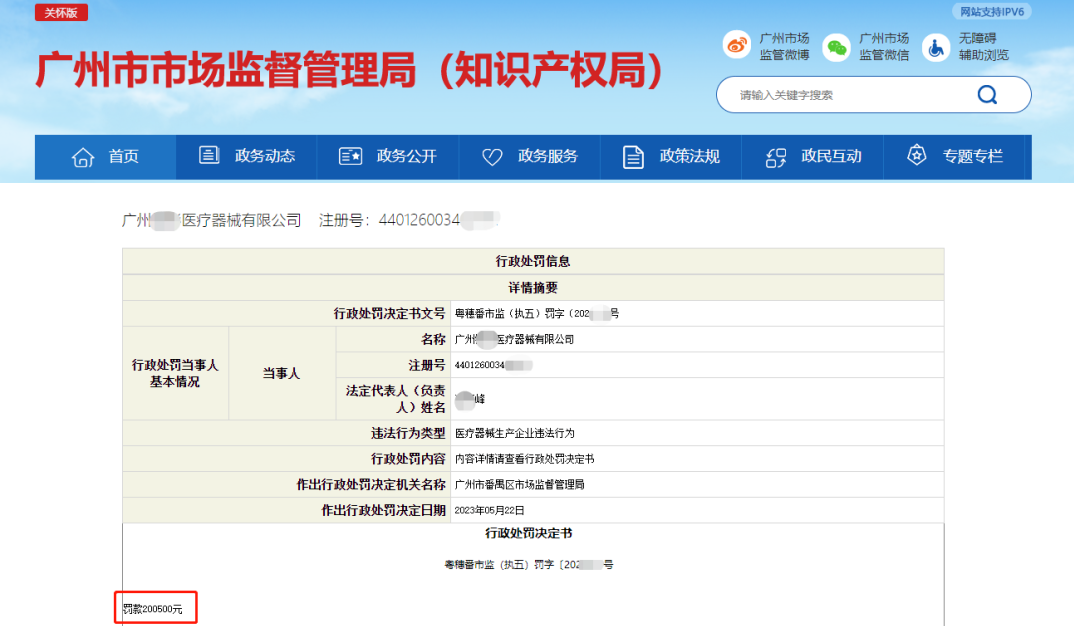Click the 政民互动 exchange icon
The height and width of the screenshot is (626, 1074).
tap(775, 157)
